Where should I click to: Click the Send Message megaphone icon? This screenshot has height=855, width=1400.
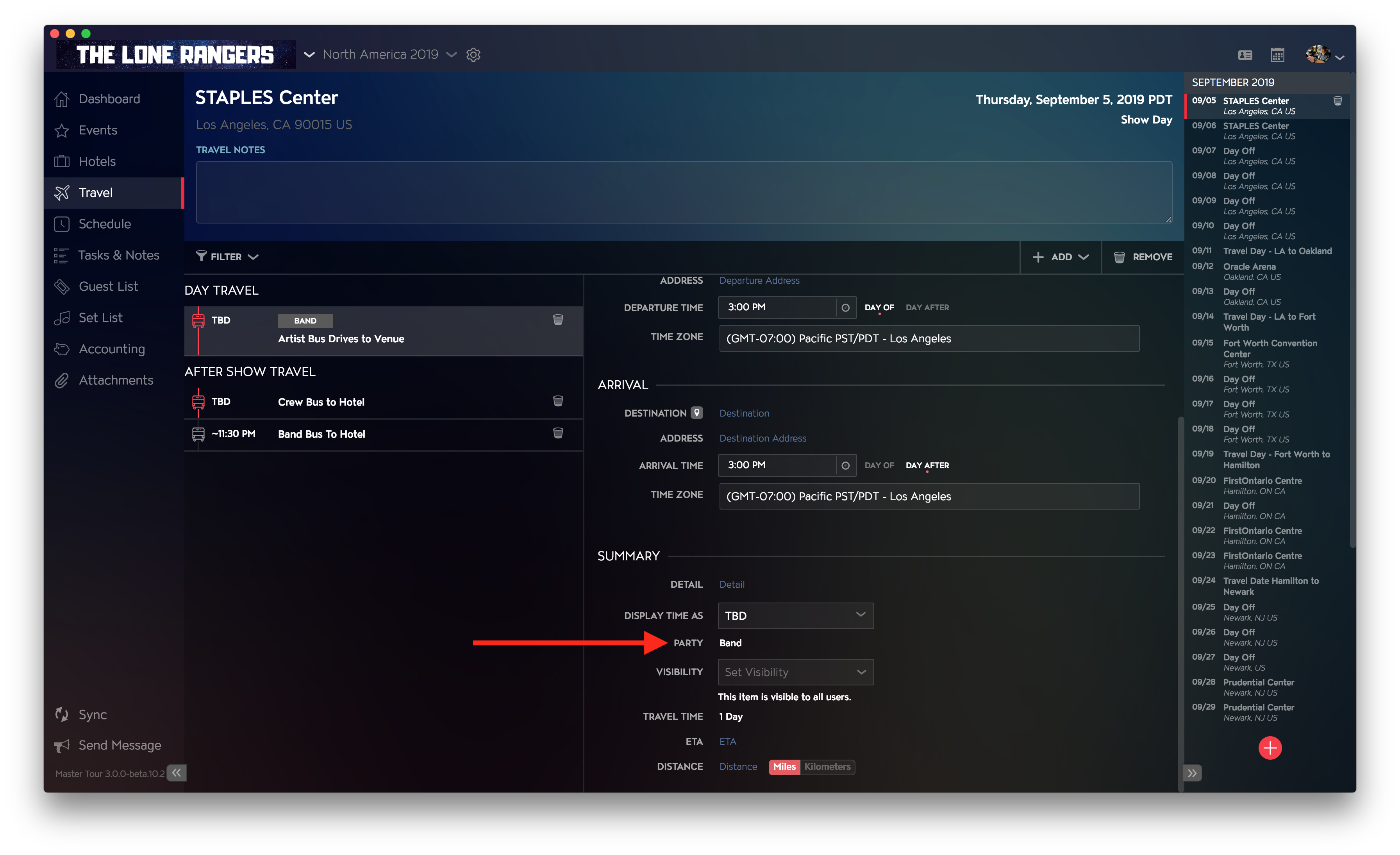point(61,745)
